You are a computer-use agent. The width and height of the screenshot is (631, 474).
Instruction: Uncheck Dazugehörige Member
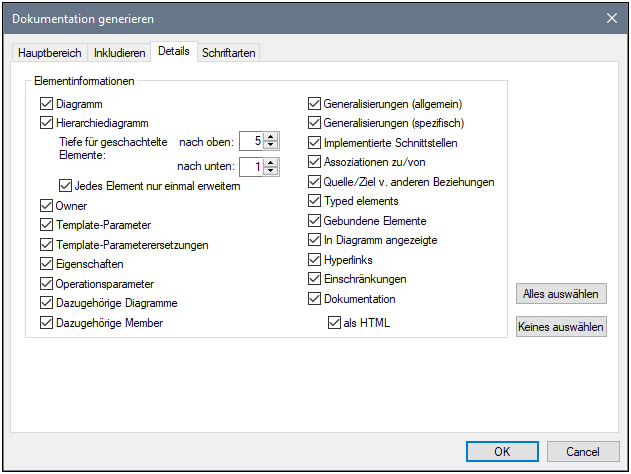tap(46, 323)
